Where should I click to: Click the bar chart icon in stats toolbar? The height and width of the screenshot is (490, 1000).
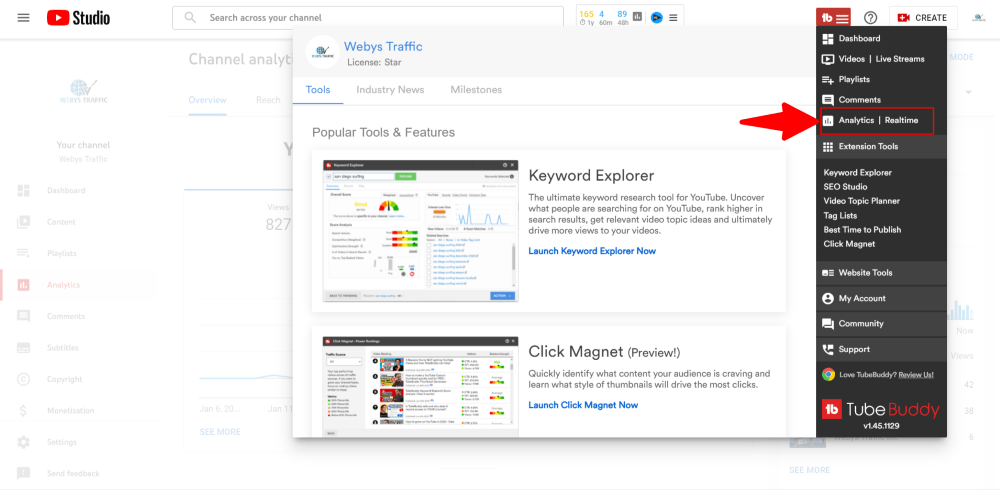pyautogui.click(x=637, y=17)
